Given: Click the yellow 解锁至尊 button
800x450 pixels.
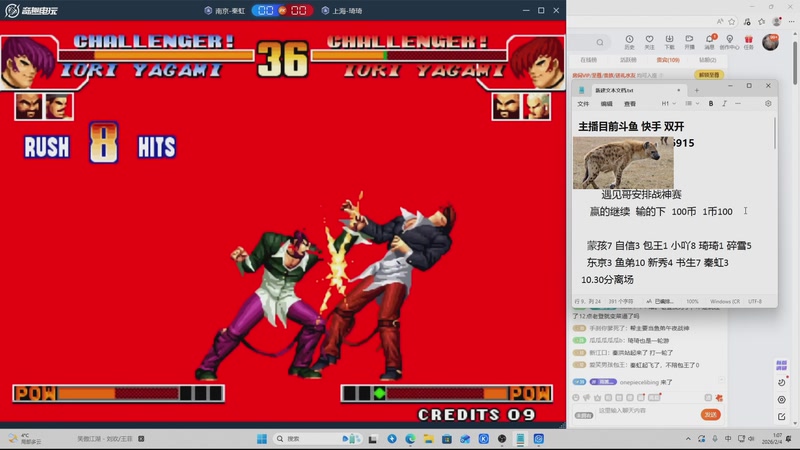Looking at the screenshot, I should click(709, 75).
